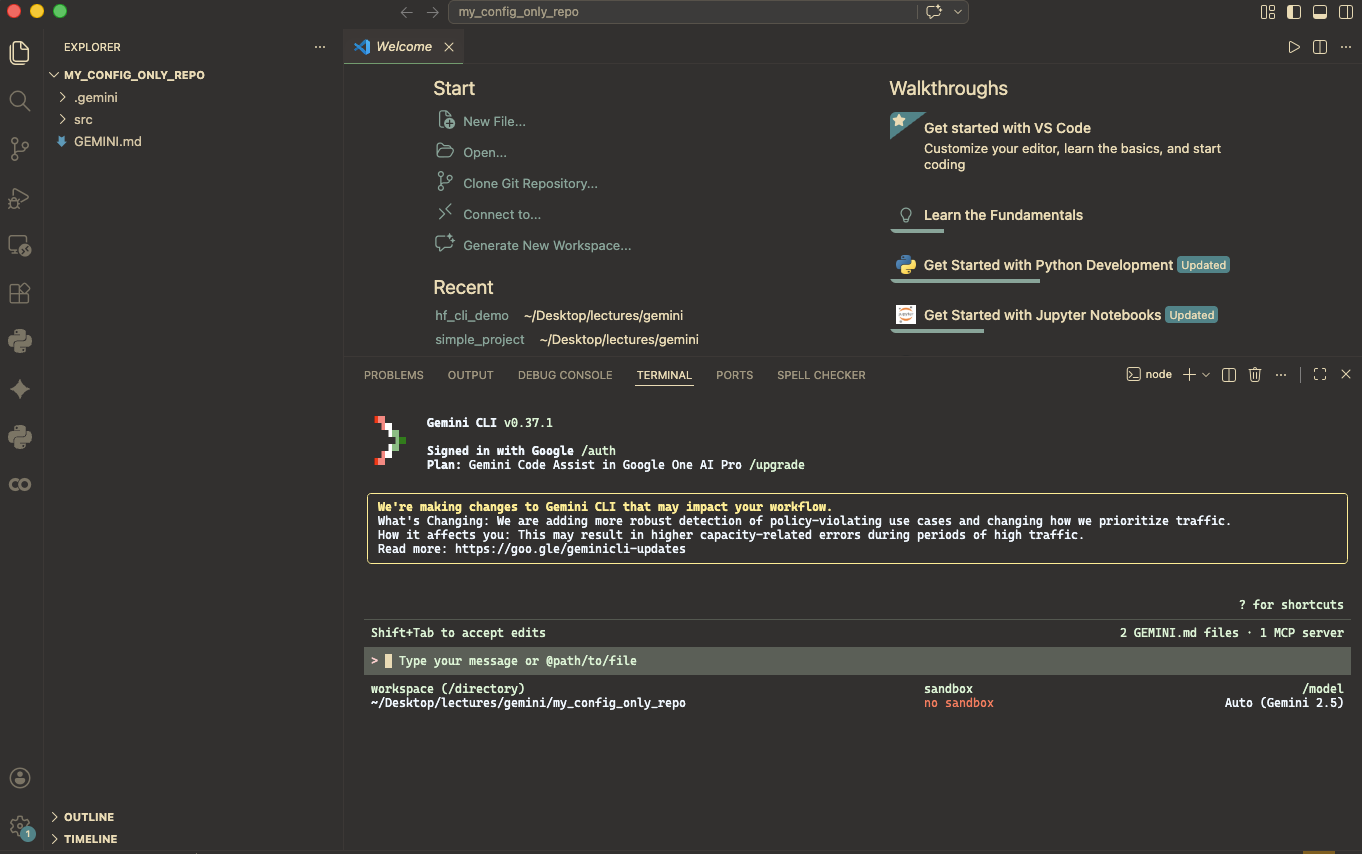Switch to the Problems tab
This screenshot has height=854, width=1362.
(394, 375)
